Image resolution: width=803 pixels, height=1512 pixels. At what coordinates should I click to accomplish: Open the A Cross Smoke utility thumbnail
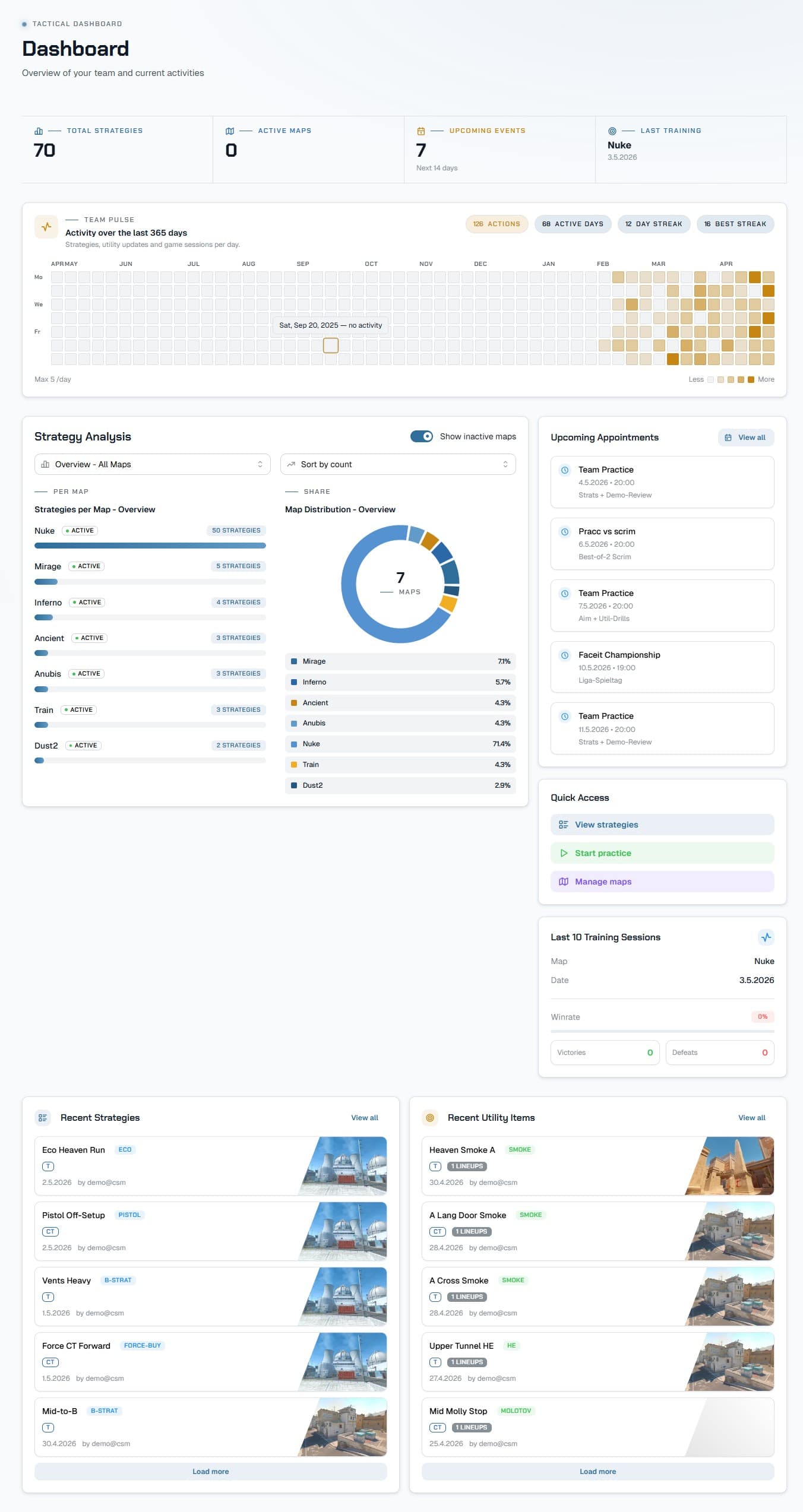729,1297
